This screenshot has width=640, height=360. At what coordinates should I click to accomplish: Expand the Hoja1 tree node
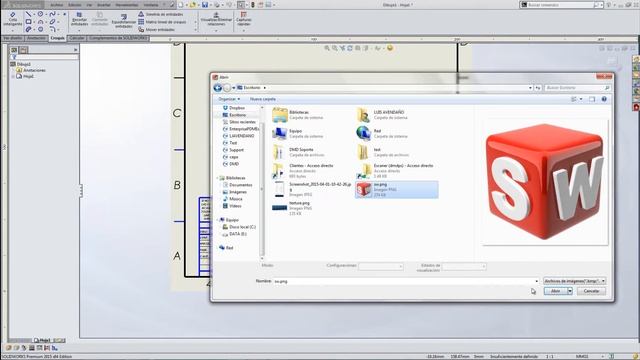coord(13,76)
